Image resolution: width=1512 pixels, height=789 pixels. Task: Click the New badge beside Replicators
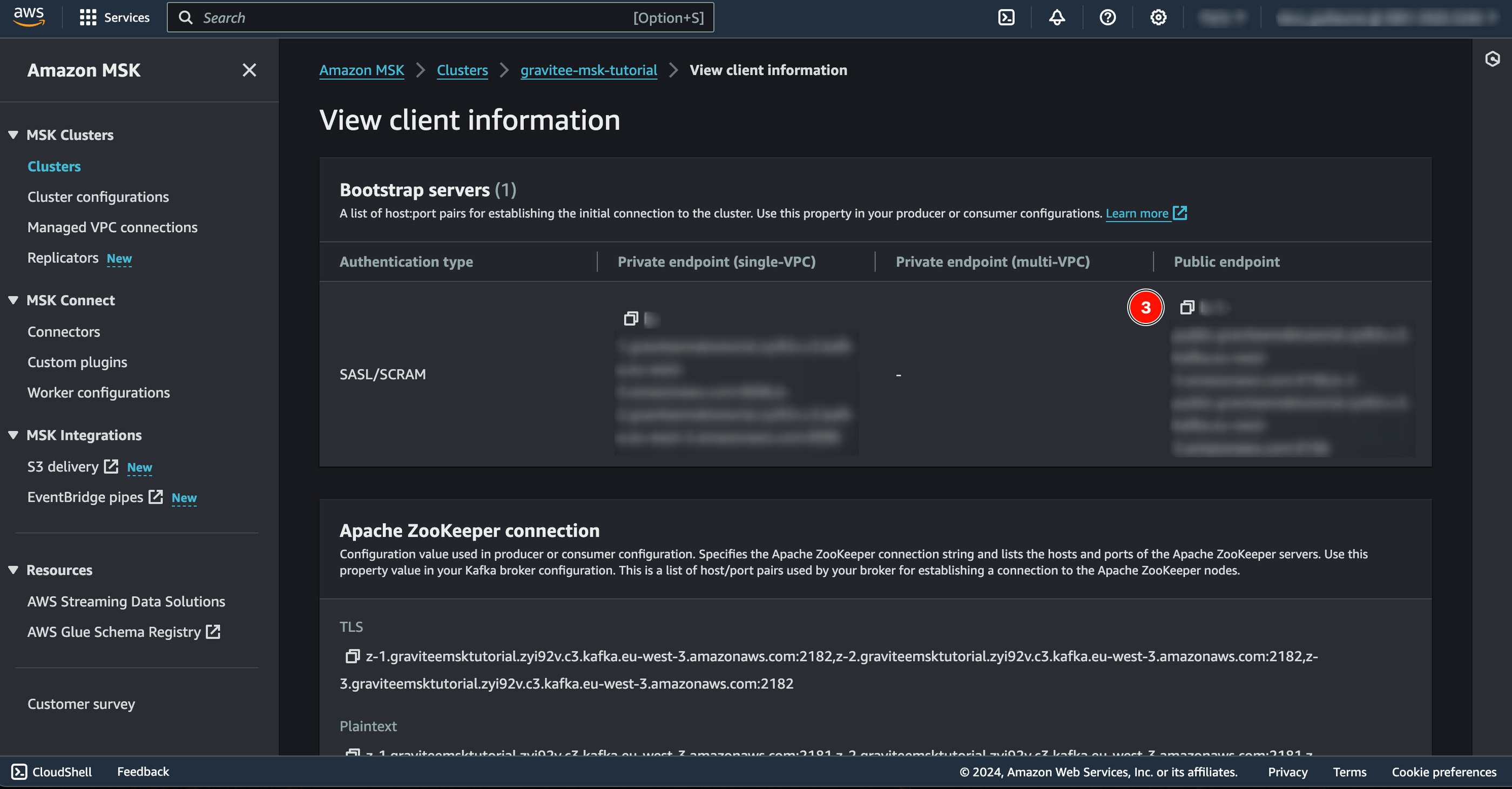(119, 259)
